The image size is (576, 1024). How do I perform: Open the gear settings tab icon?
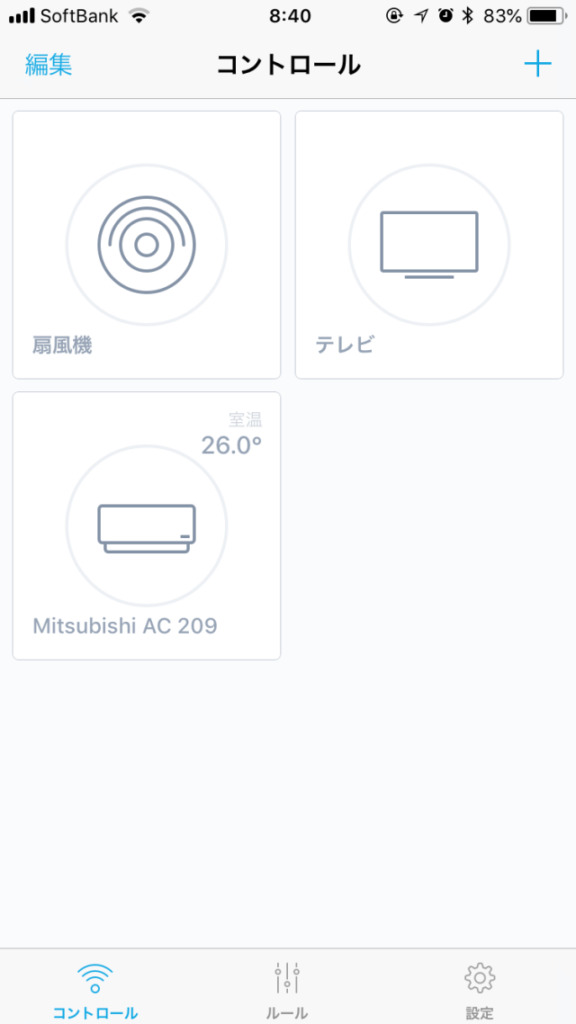pyautogui.click(x=480, y=978)
